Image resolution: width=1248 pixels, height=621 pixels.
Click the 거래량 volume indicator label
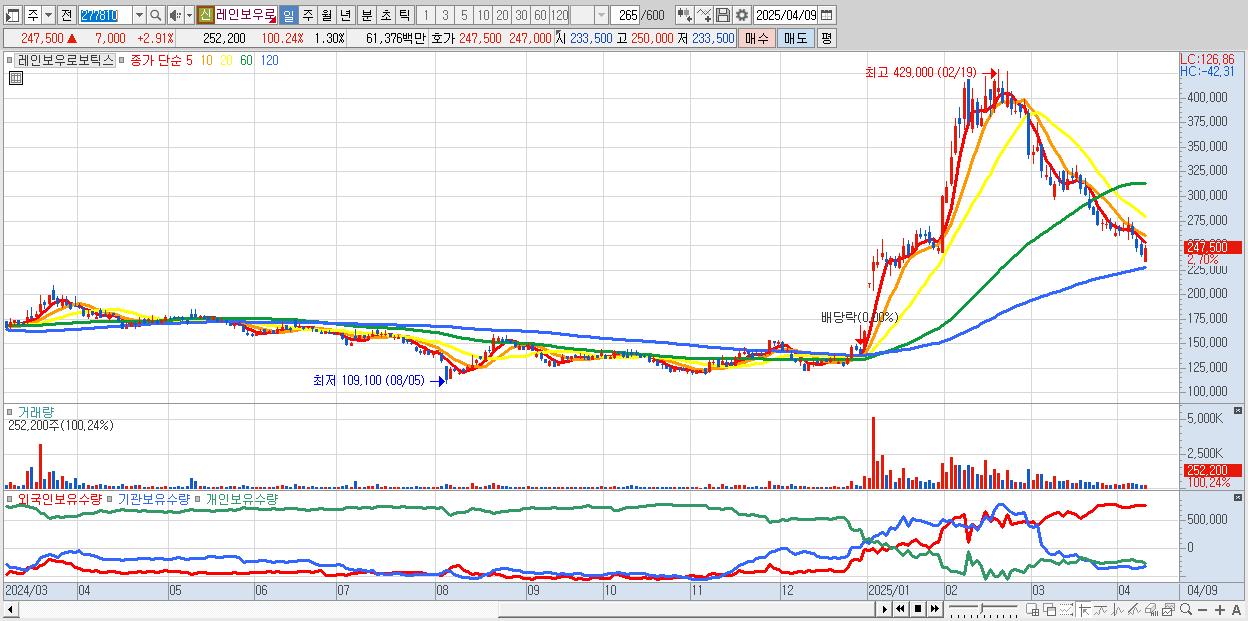tap(35, 412)
